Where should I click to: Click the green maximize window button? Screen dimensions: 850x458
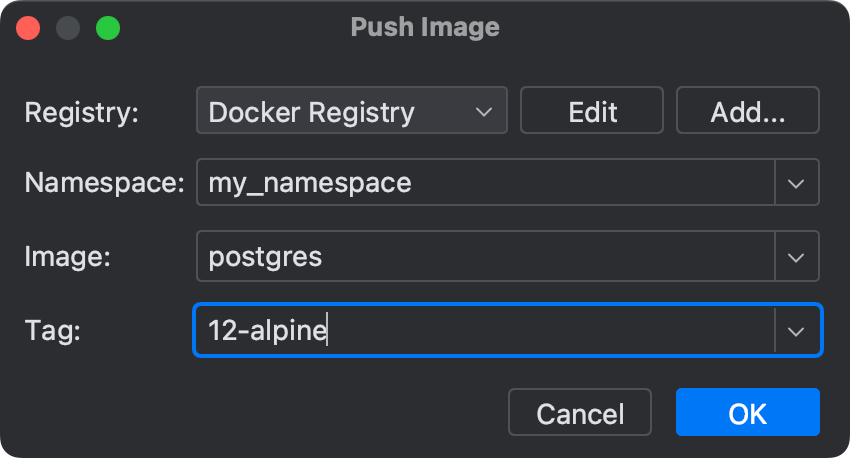coord(108,28)
